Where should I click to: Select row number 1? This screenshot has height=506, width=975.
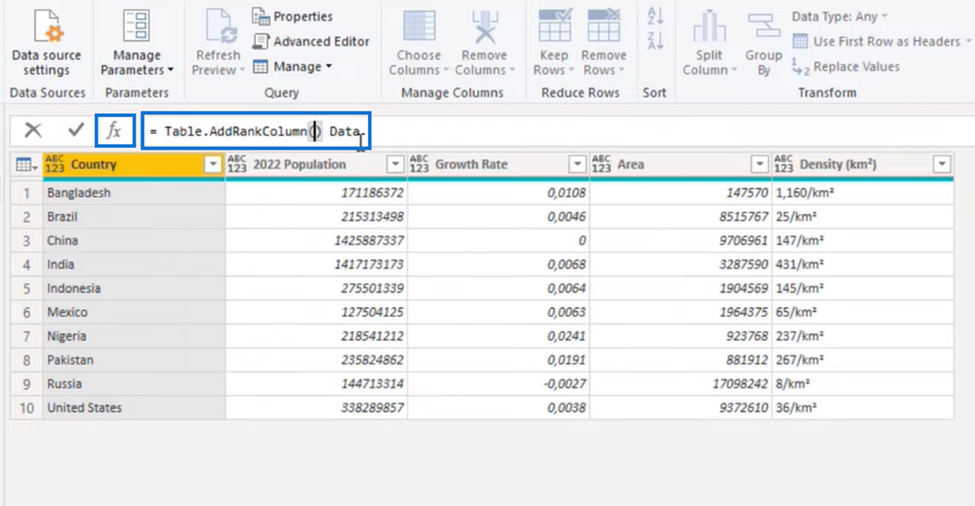point(27,193)
